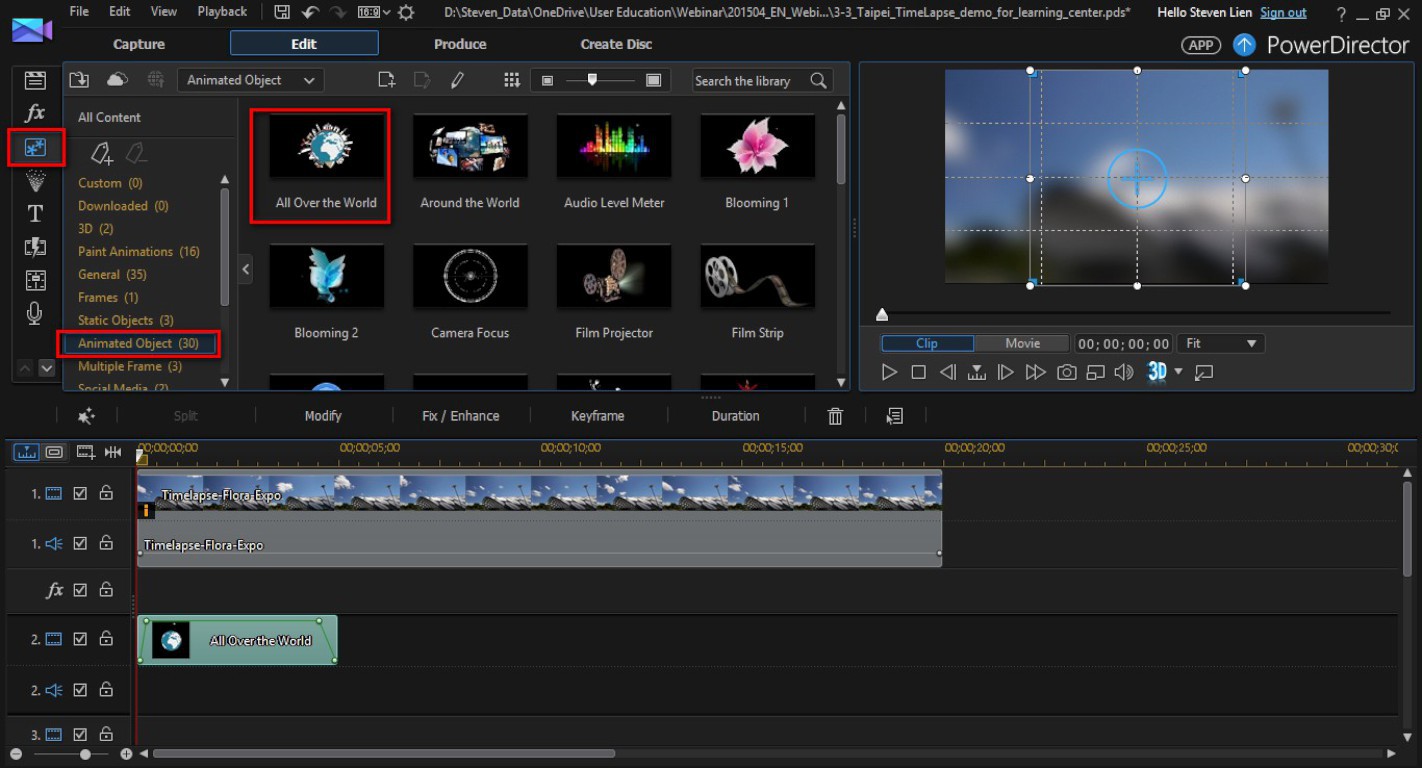
Task: Click the Magic tools wand icon
Action: tap(86, 416)
